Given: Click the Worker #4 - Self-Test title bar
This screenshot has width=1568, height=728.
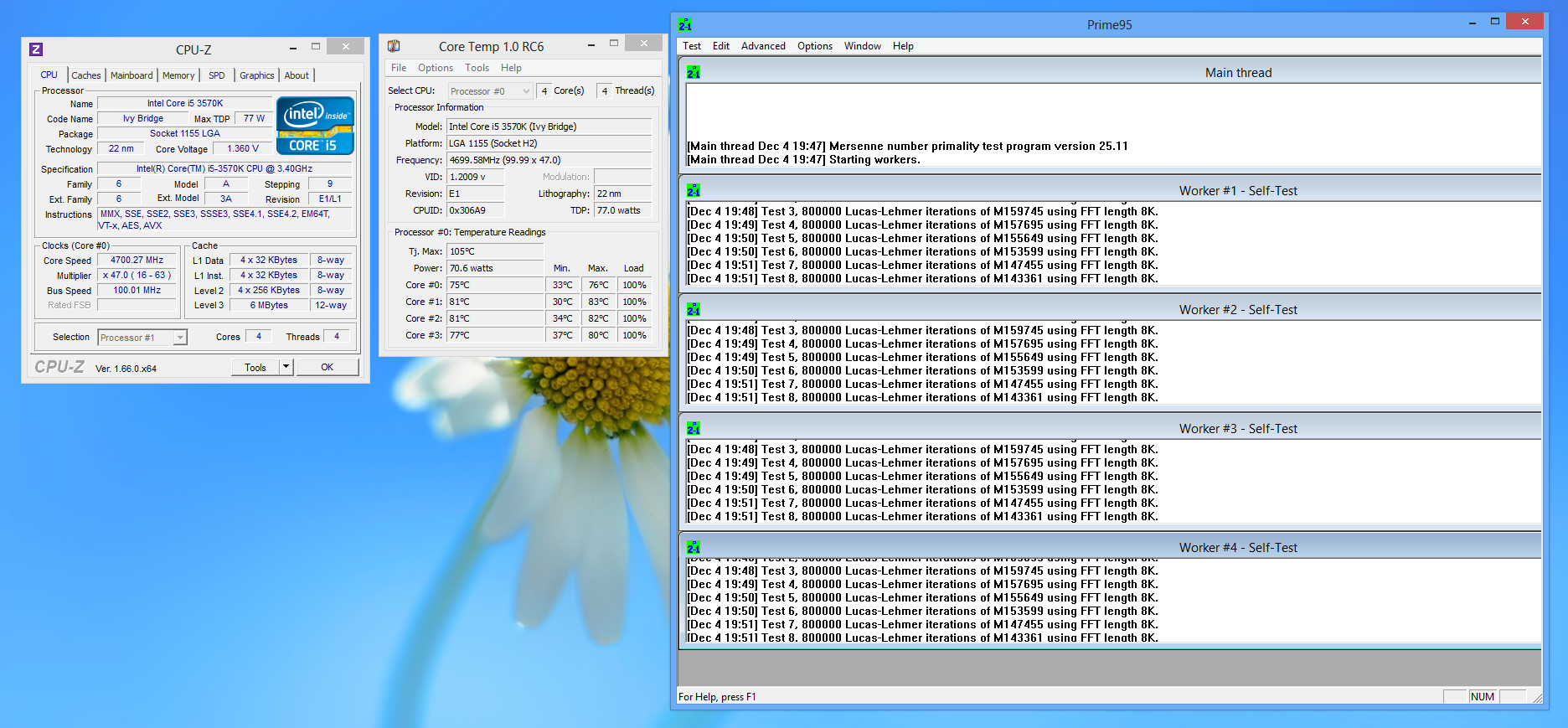Looking at the screenshot, I should pos(1111,547).
